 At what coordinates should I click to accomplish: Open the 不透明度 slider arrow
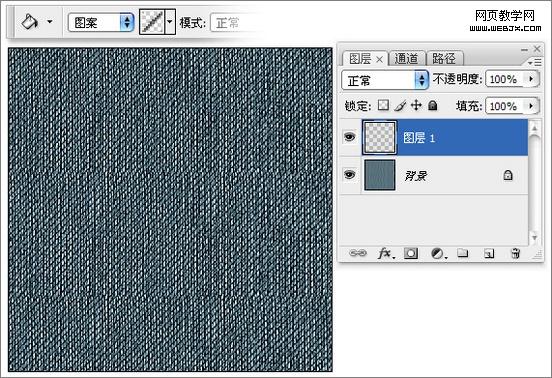coord(532,78)
